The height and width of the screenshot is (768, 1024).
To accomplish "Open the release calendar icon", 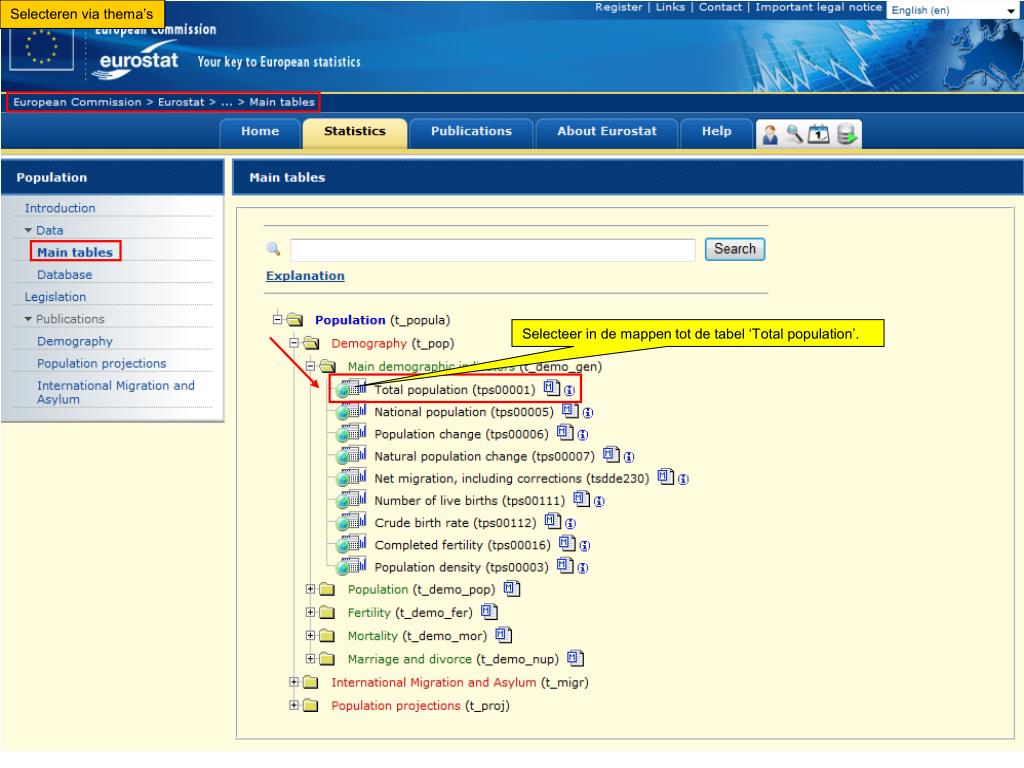I will (x=818, y=134).
